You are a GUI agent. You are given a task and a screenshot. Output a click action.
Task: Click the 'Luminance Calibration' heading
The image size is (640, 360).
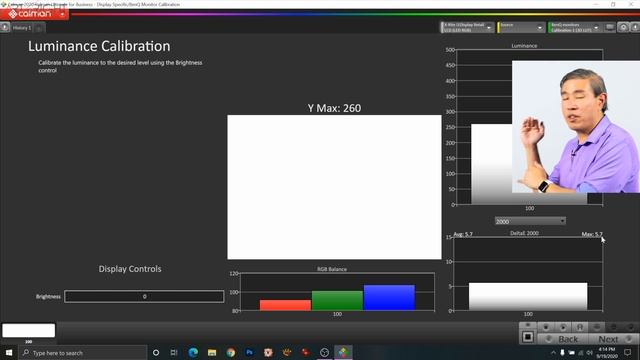pos(99,46)
